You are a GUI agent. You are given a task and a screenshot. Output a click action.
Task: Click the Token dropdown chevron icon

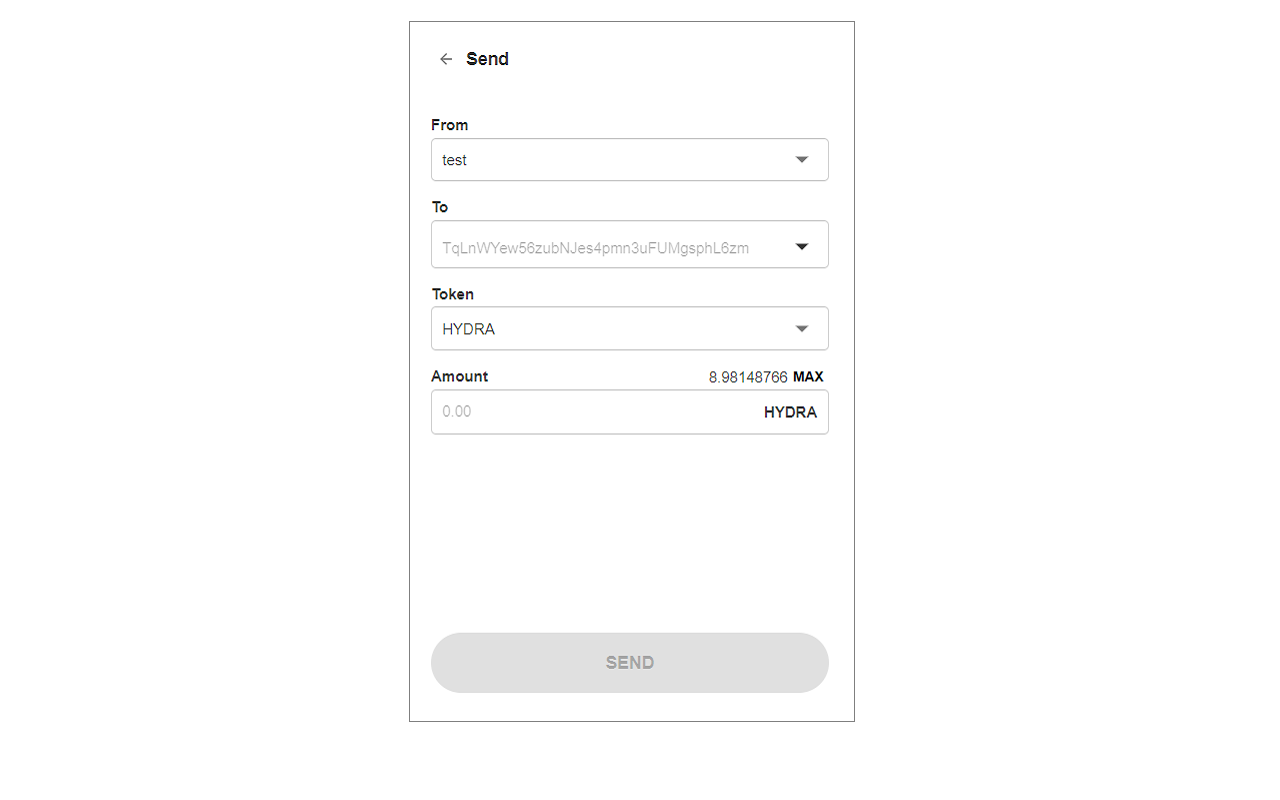(801, 328)
